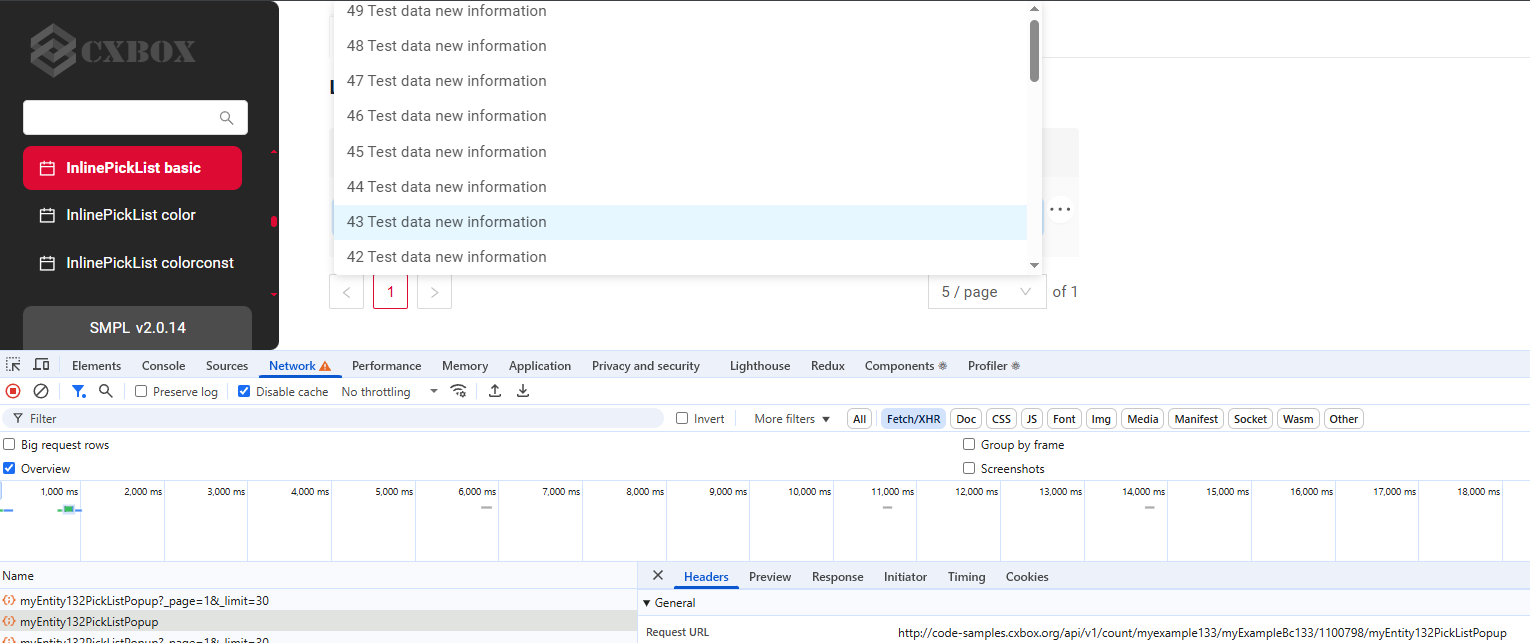
Task: Uncheck the Disable cache checkbox
Action: tap(244, 392)
